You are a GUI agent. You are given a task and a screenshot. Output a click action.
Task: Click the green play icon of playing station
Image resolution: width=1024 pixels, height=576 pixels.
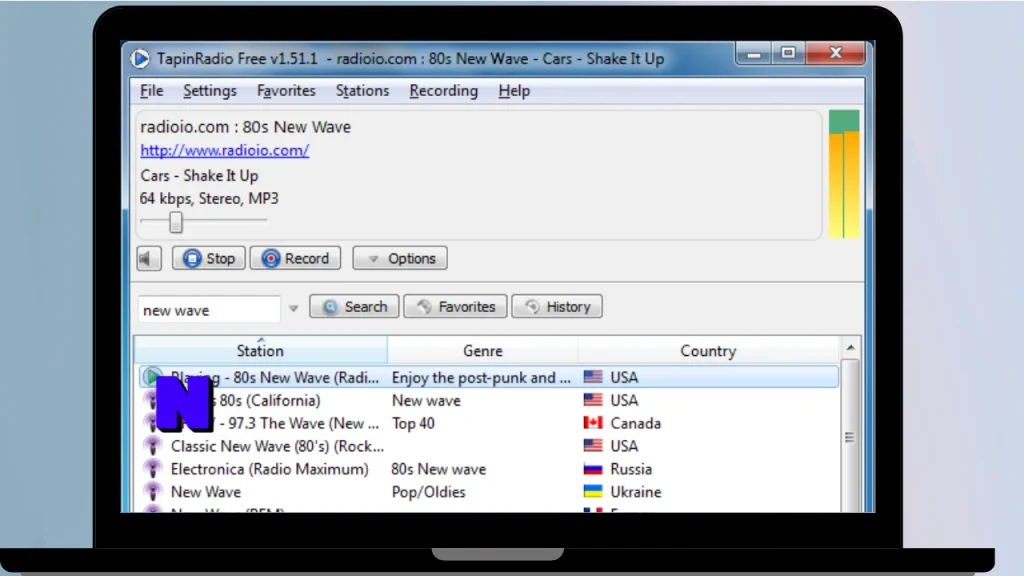pyautogui.click(x=152, y=377)
